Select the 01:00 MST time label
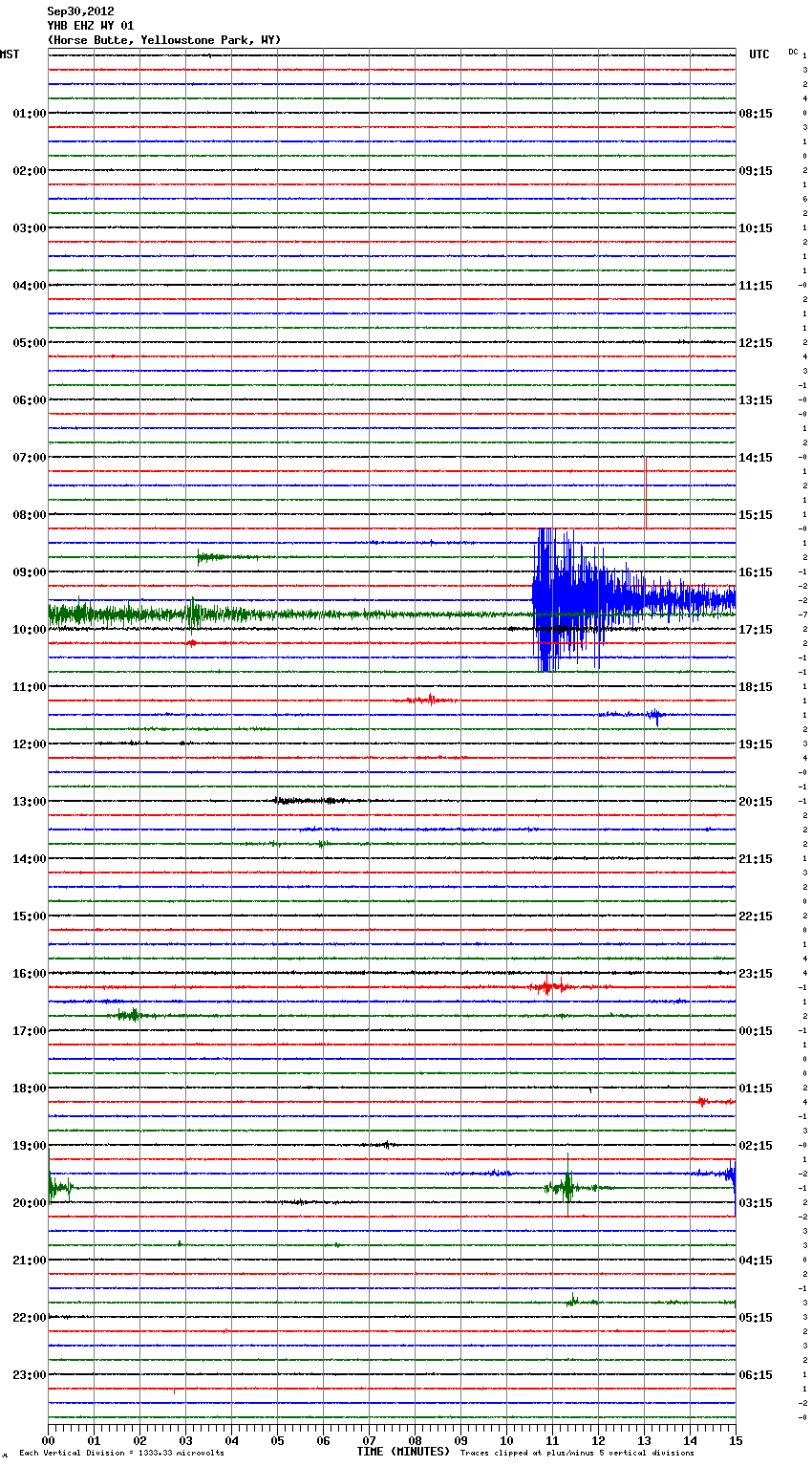The height and width of the screenshot is (1466, 812). (30, 114)
